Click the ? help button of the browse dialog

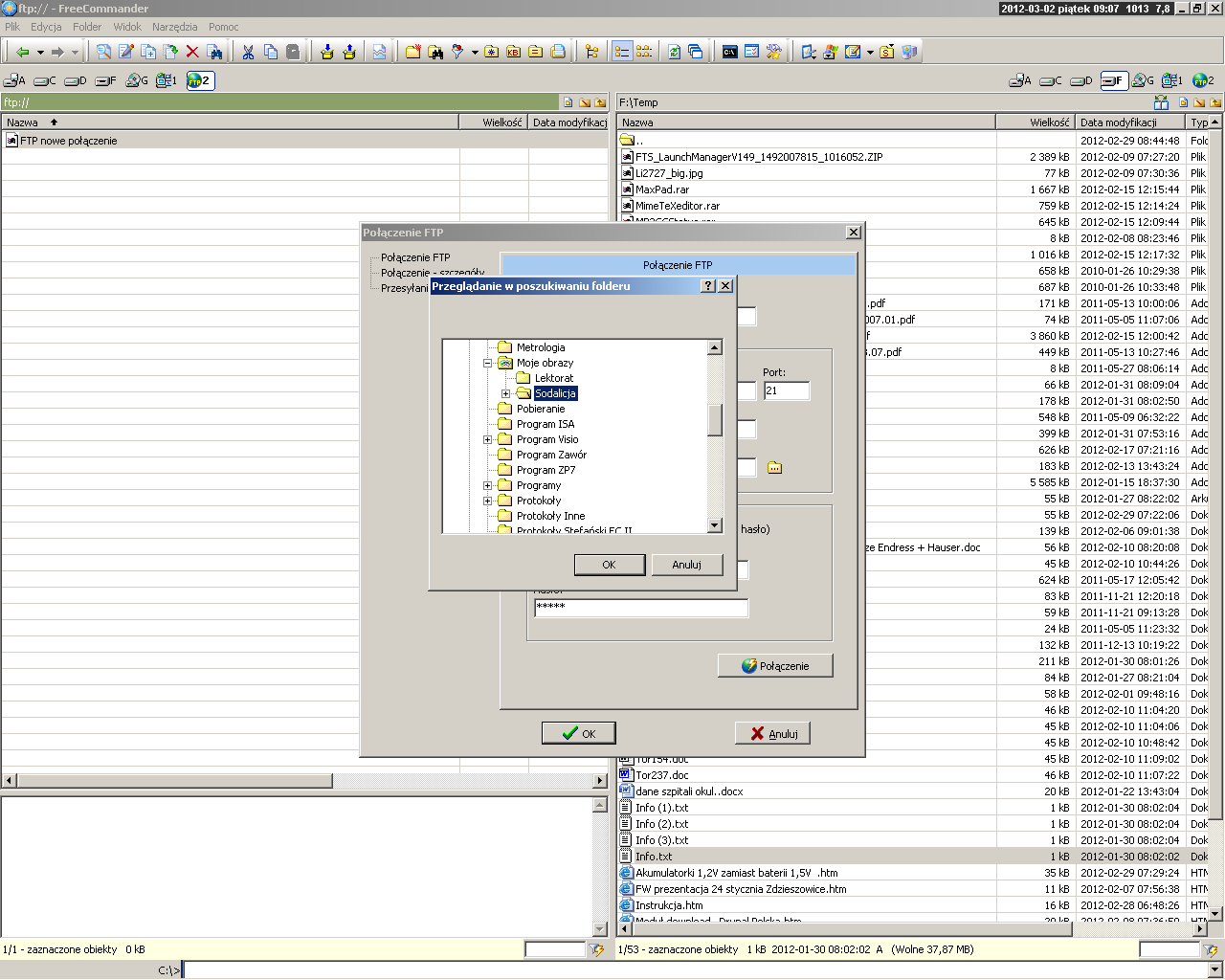coord(708,285)
